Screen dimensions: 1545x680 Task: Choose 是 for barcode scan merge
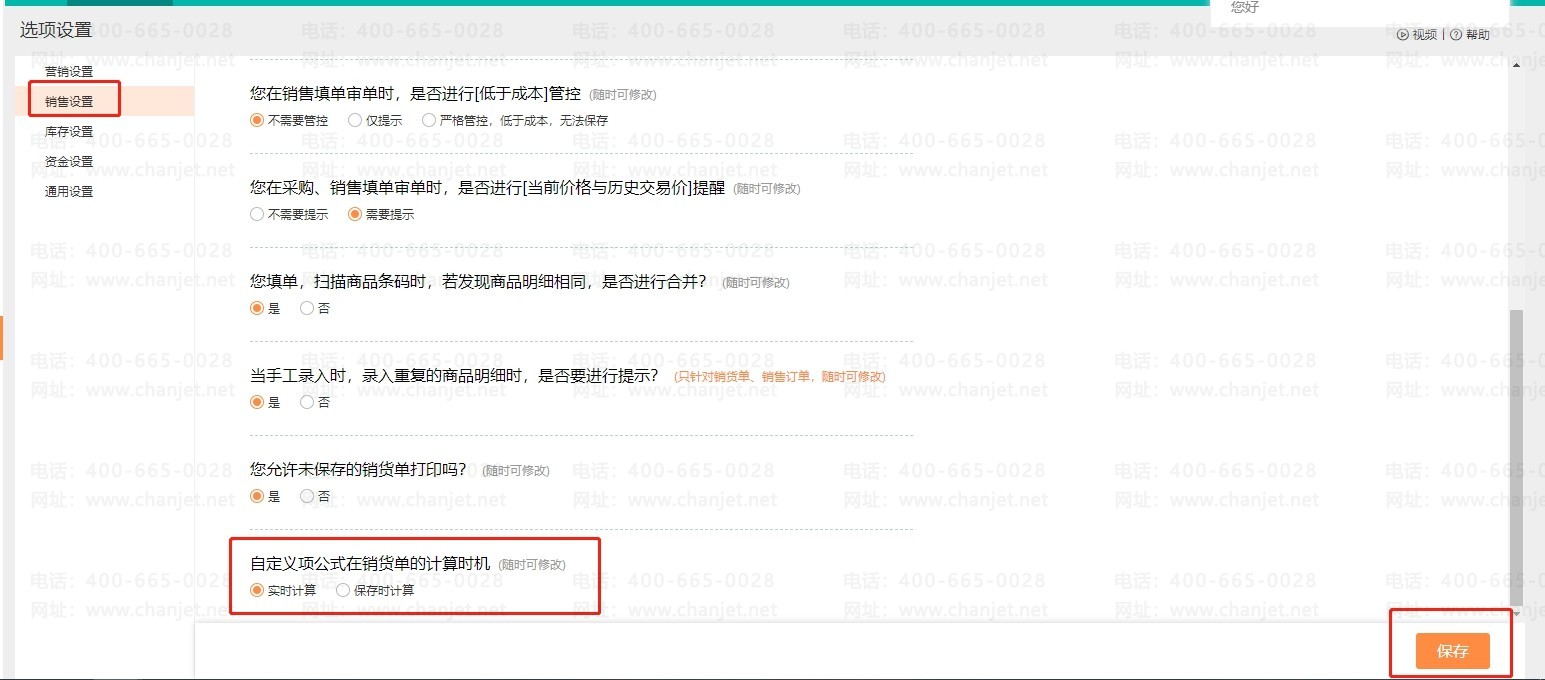click(x=257, y=308)
